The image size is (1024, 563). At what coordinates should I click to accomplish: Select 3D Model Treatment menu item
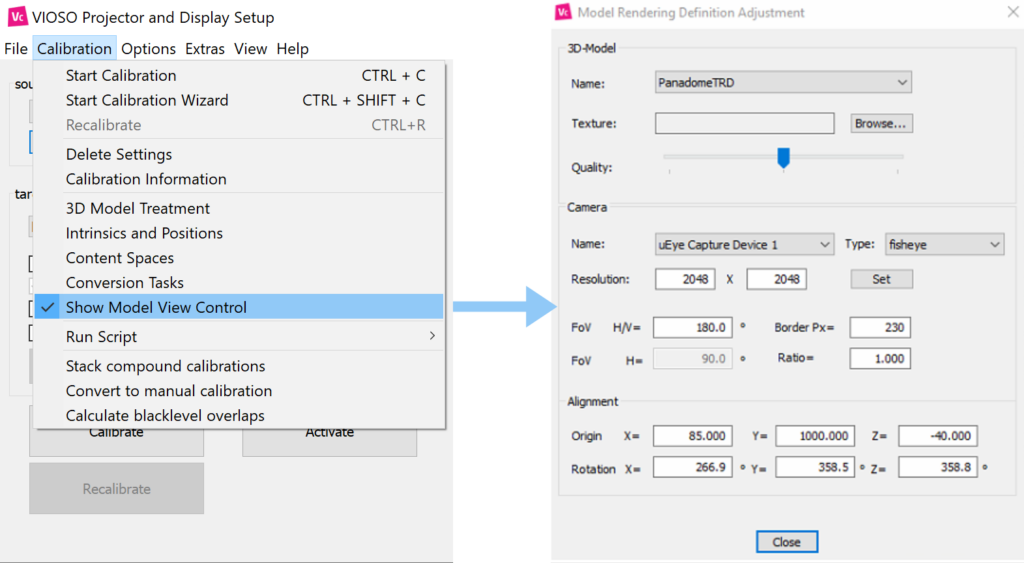(138, 208)
